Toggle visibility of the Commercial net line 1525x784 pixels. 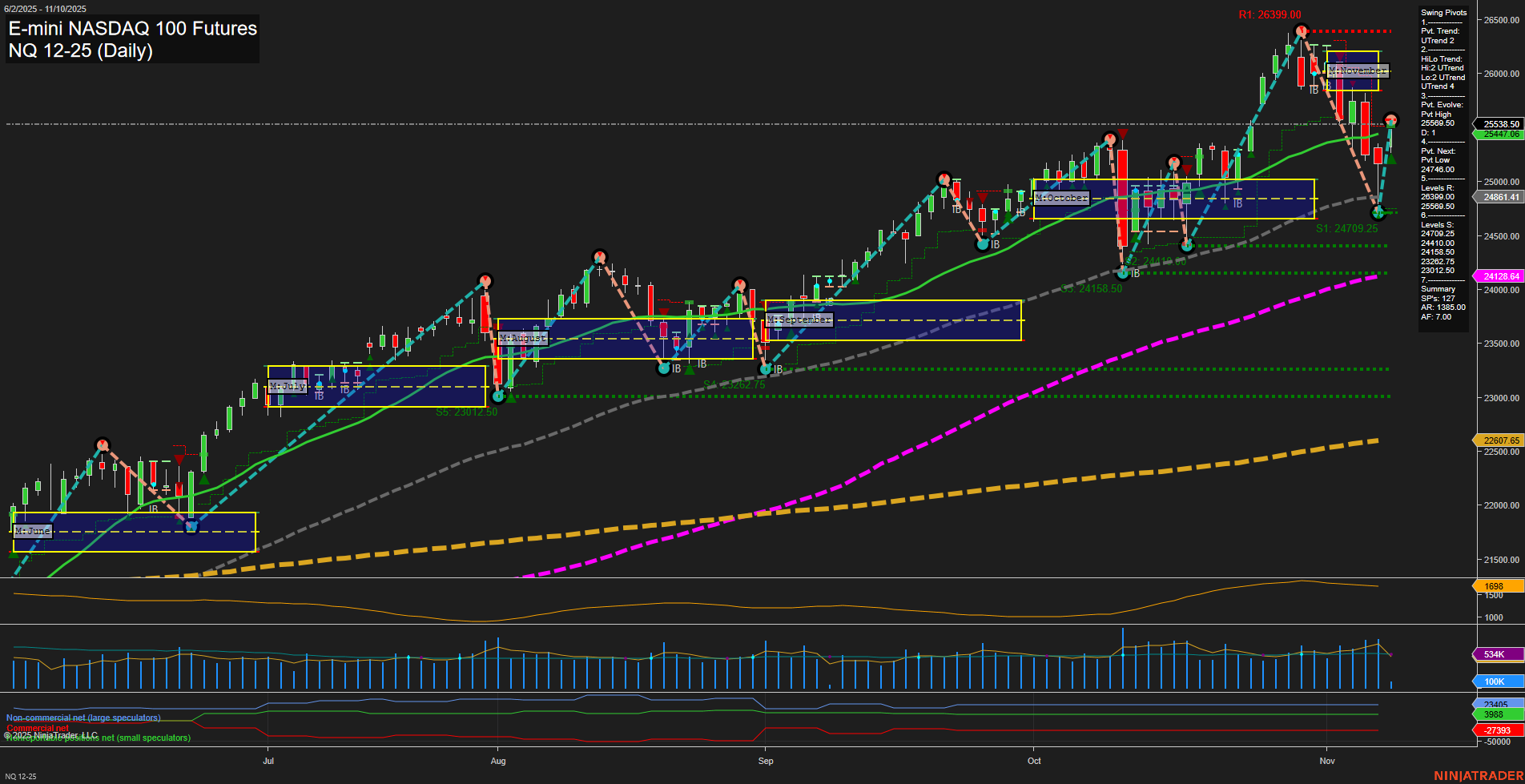point(36,729)
